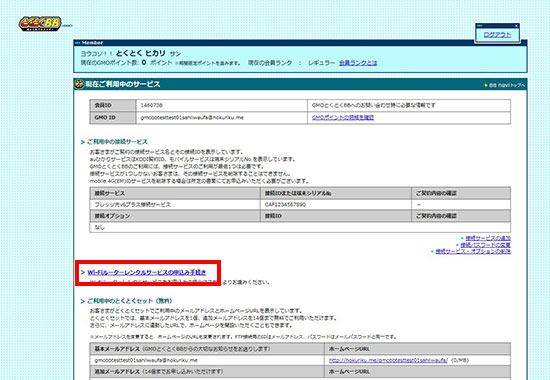The width and height of the screenshot is (550, 380).
Task: Select the serial number CAF1234567890
Action: [285, 205]
